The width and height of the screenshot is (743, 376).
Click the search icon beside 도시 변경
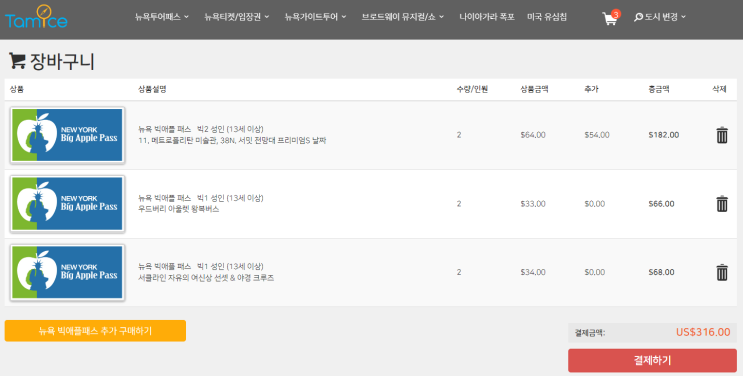638,17
